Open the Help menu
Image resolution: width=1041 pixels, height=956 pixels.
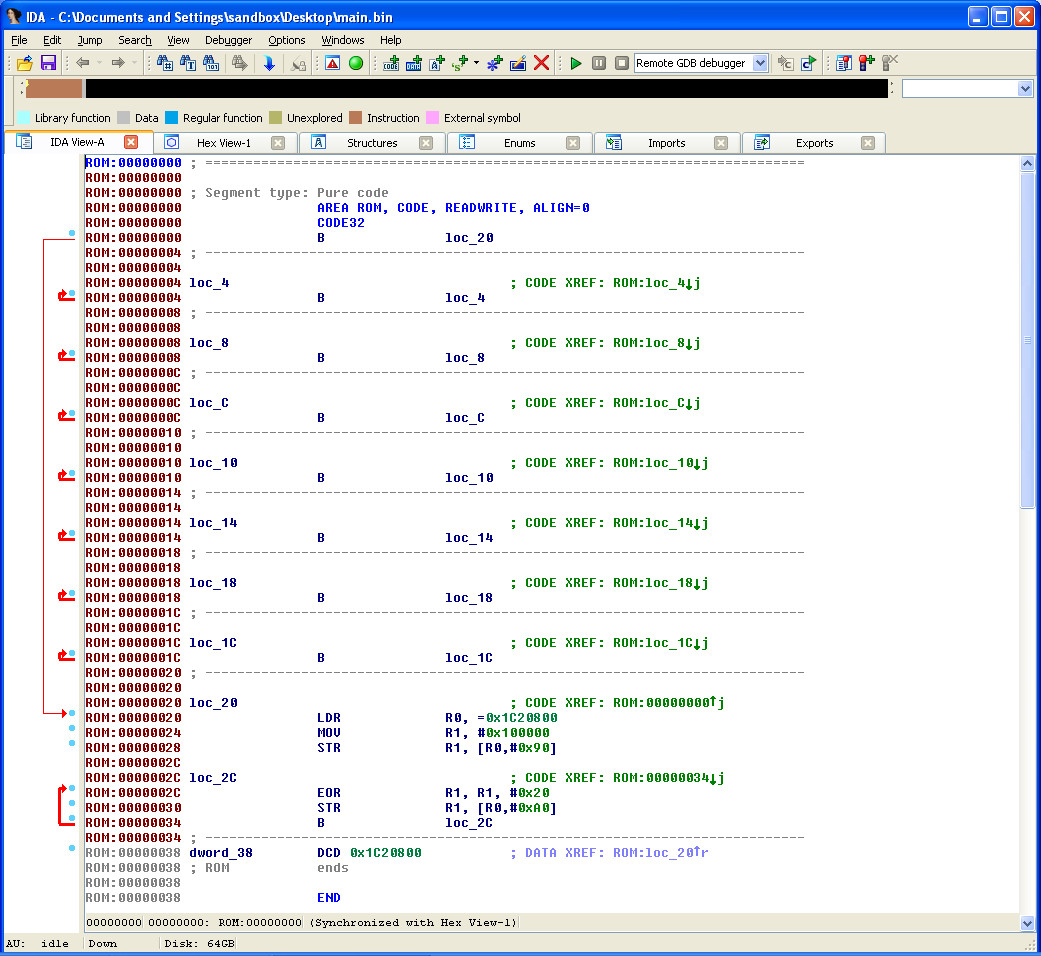coord(390,40)
